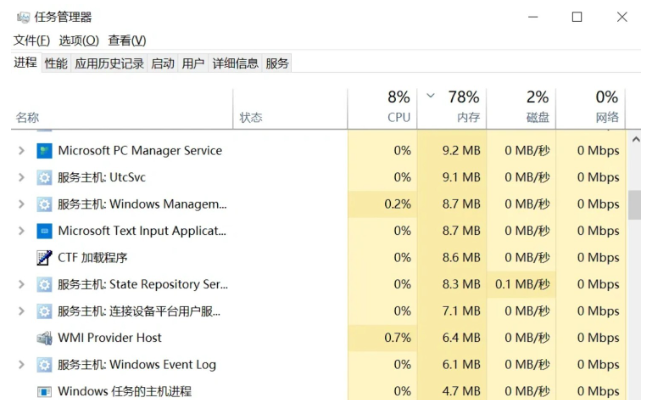Open the 查看(V) menu
The width and height of the screenshot is (648, 400).
[127, 40]
